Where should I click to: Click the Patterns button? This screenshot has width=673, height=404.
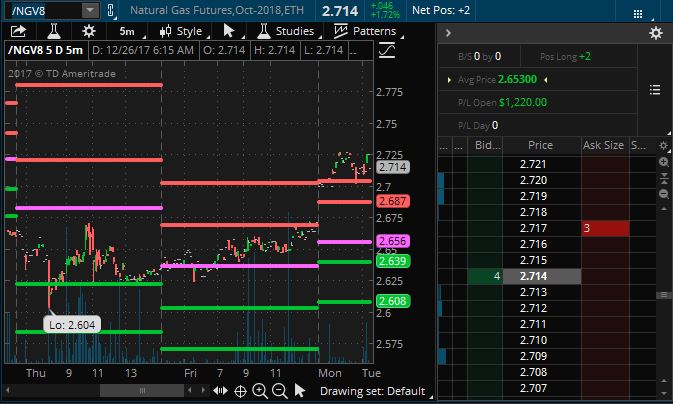pos(365,31)
